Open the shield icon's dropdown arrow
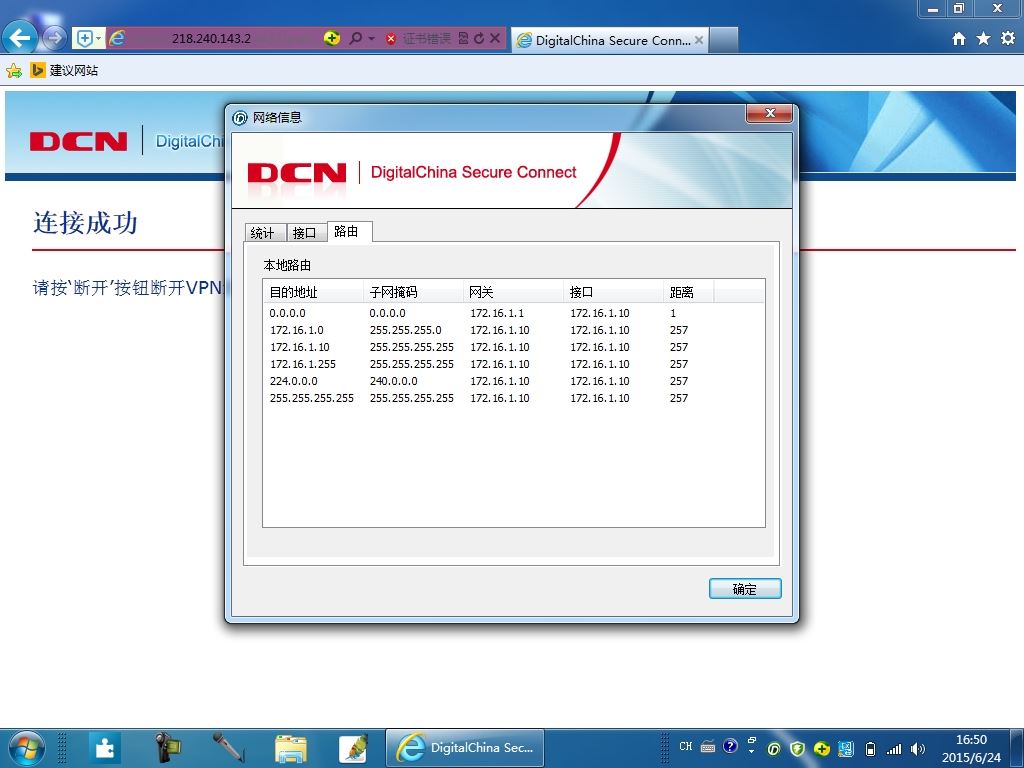 click(x=99, y=39)
